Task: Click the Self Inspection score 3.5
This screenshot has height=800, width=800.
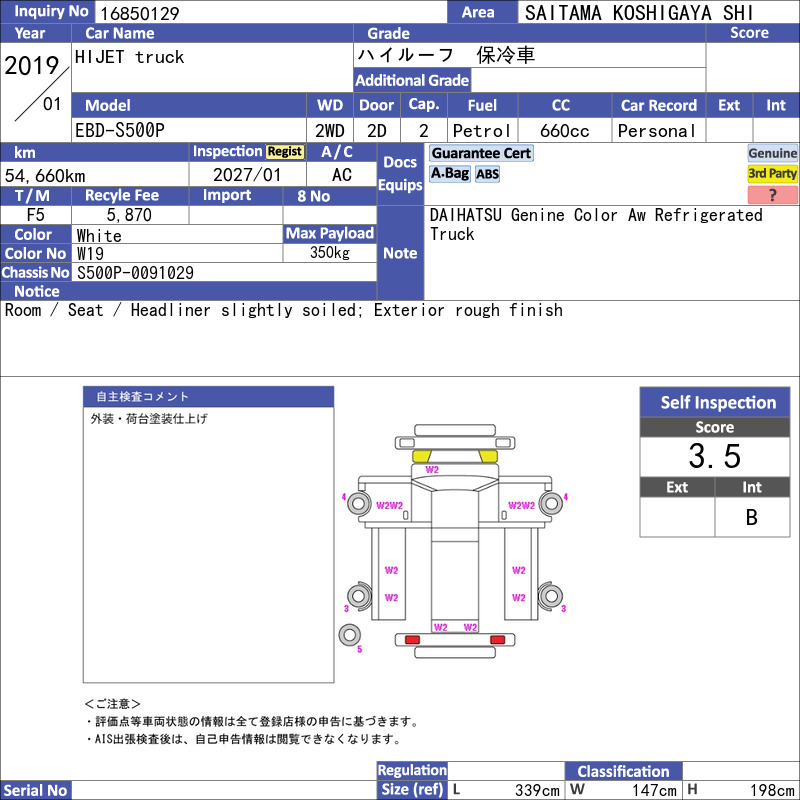Action: pyautogui.click(x=714, y=456)
